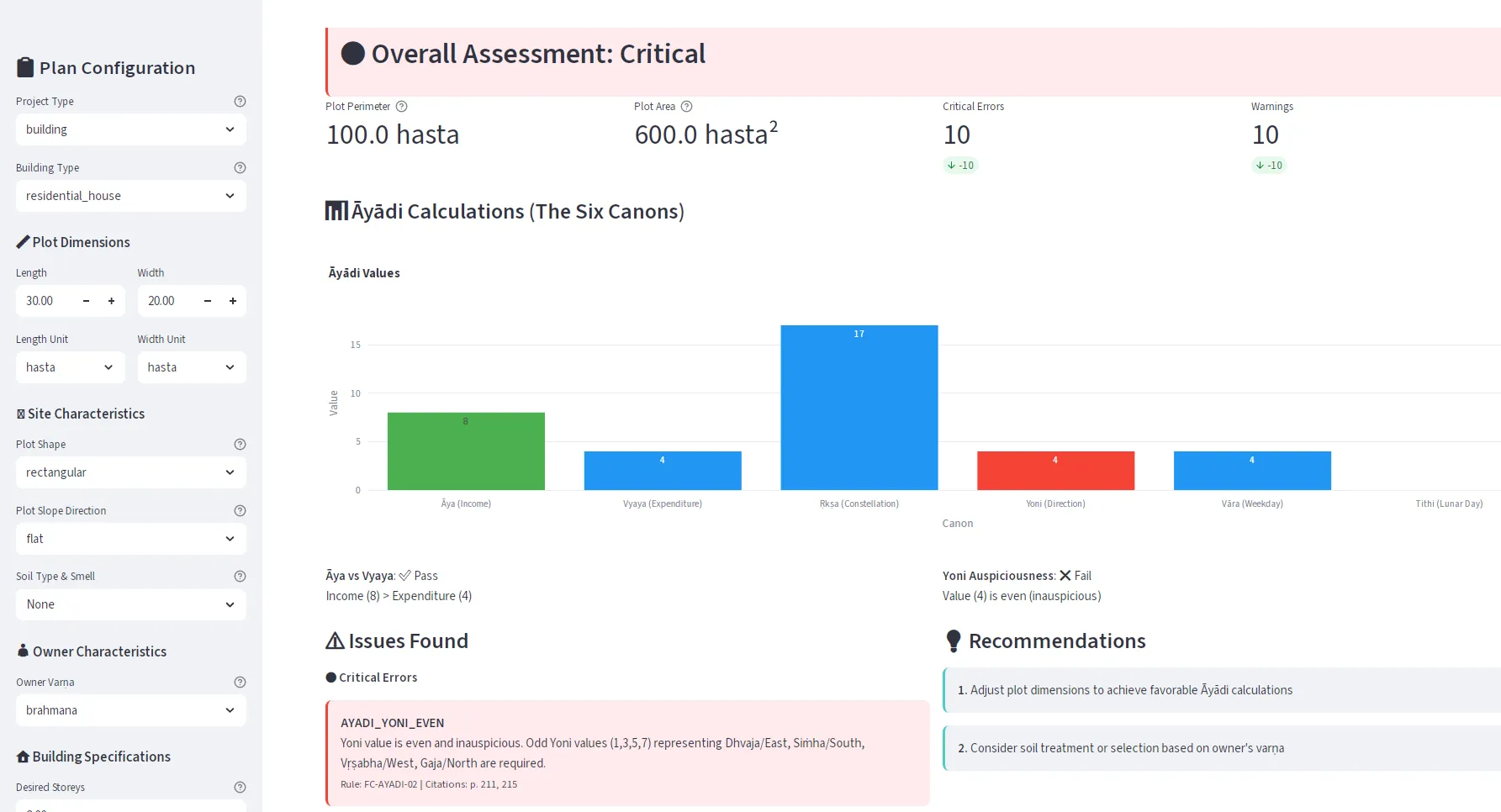Open the Building Type dropdown

131,196
